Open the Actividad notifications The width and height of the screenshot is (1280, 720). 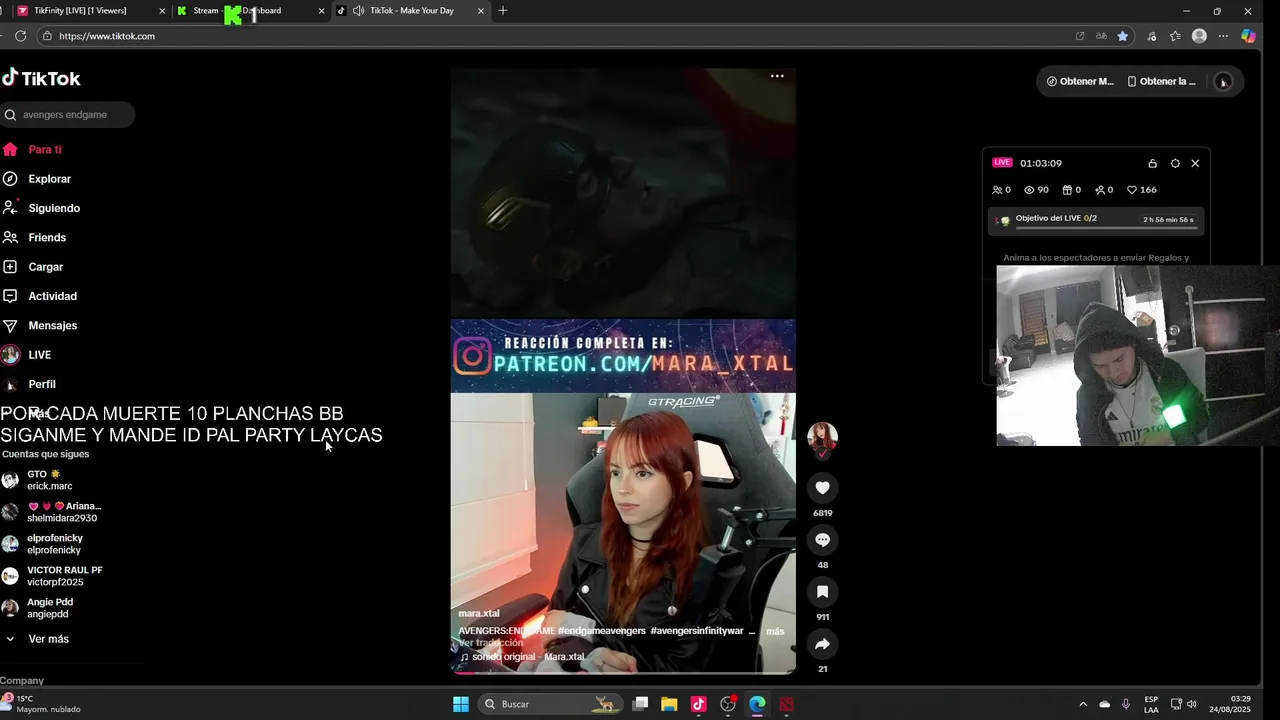pyautogui.click(x=52, y=296)
